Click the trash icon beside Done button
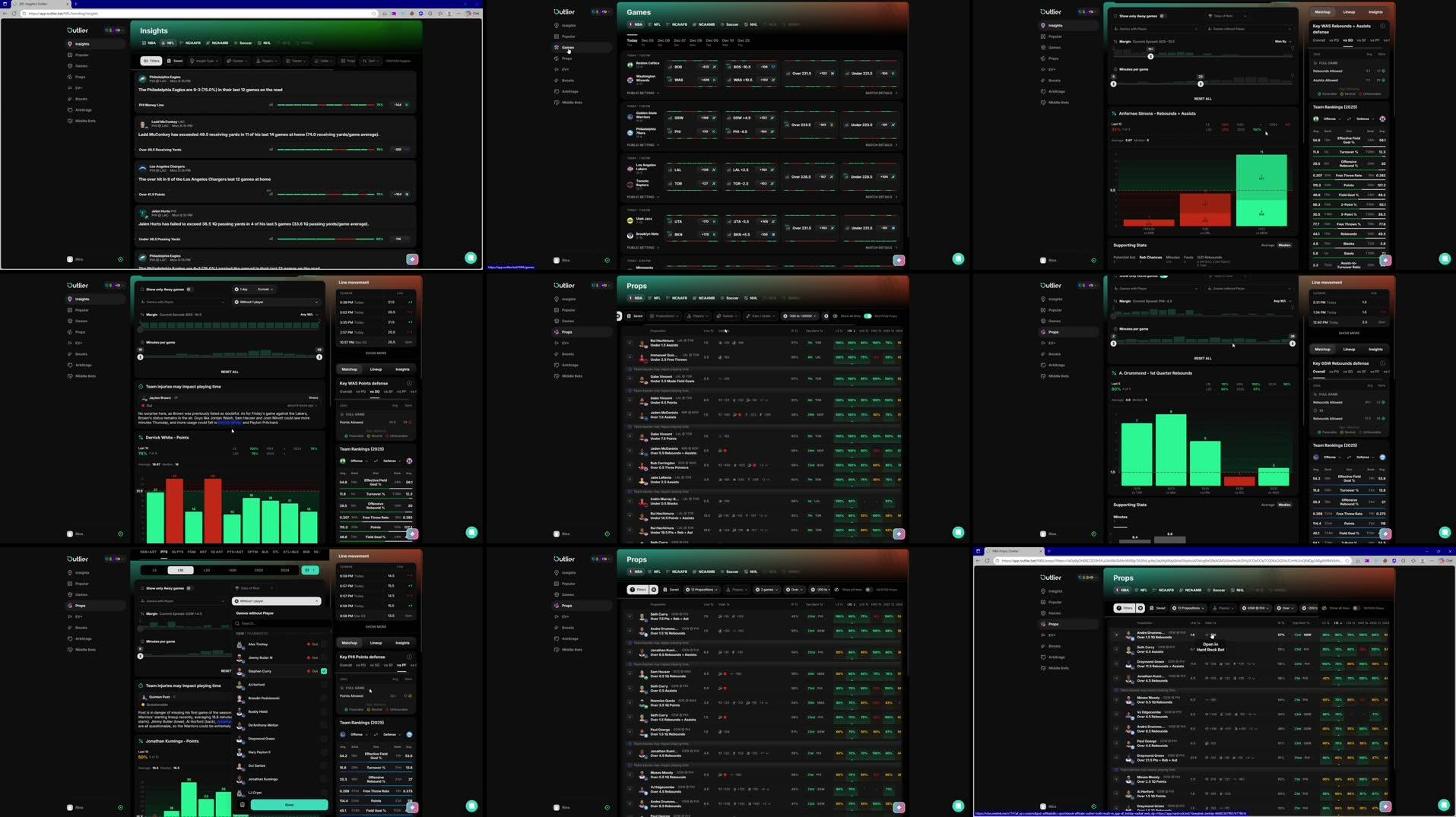The image size is (1456, 817). pos(243,805)
